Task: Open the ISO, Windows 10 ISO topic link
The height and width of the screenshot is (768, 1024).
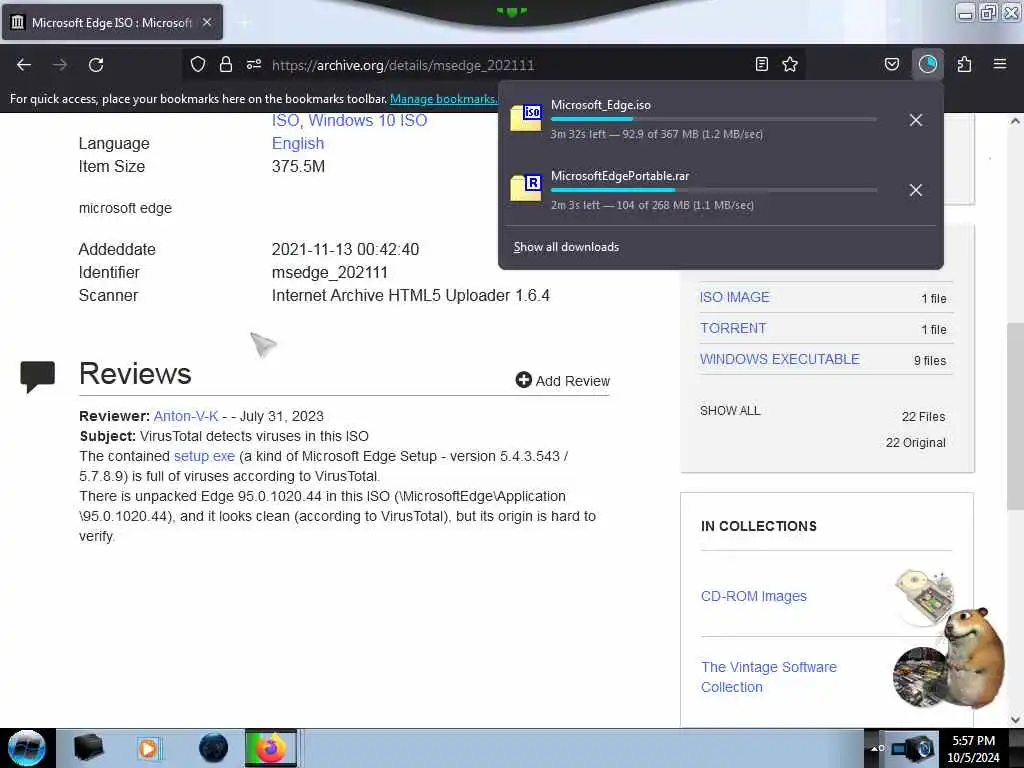Action: point(349,121)
